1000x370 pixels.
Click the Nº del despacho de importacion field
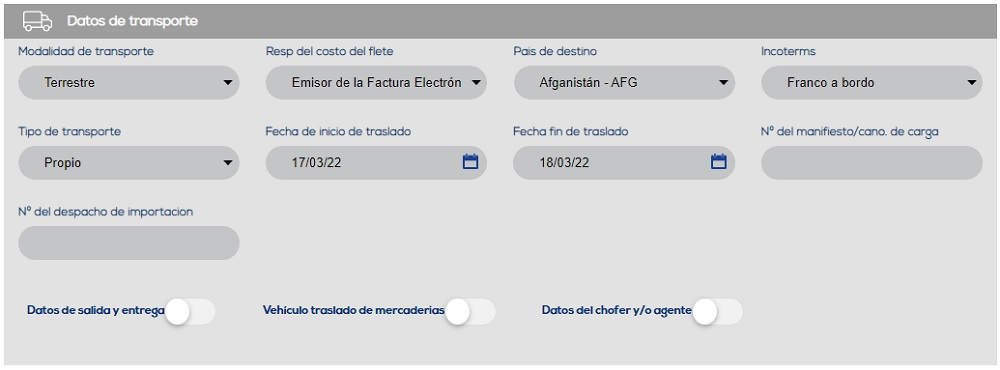[x=129, y=242]
